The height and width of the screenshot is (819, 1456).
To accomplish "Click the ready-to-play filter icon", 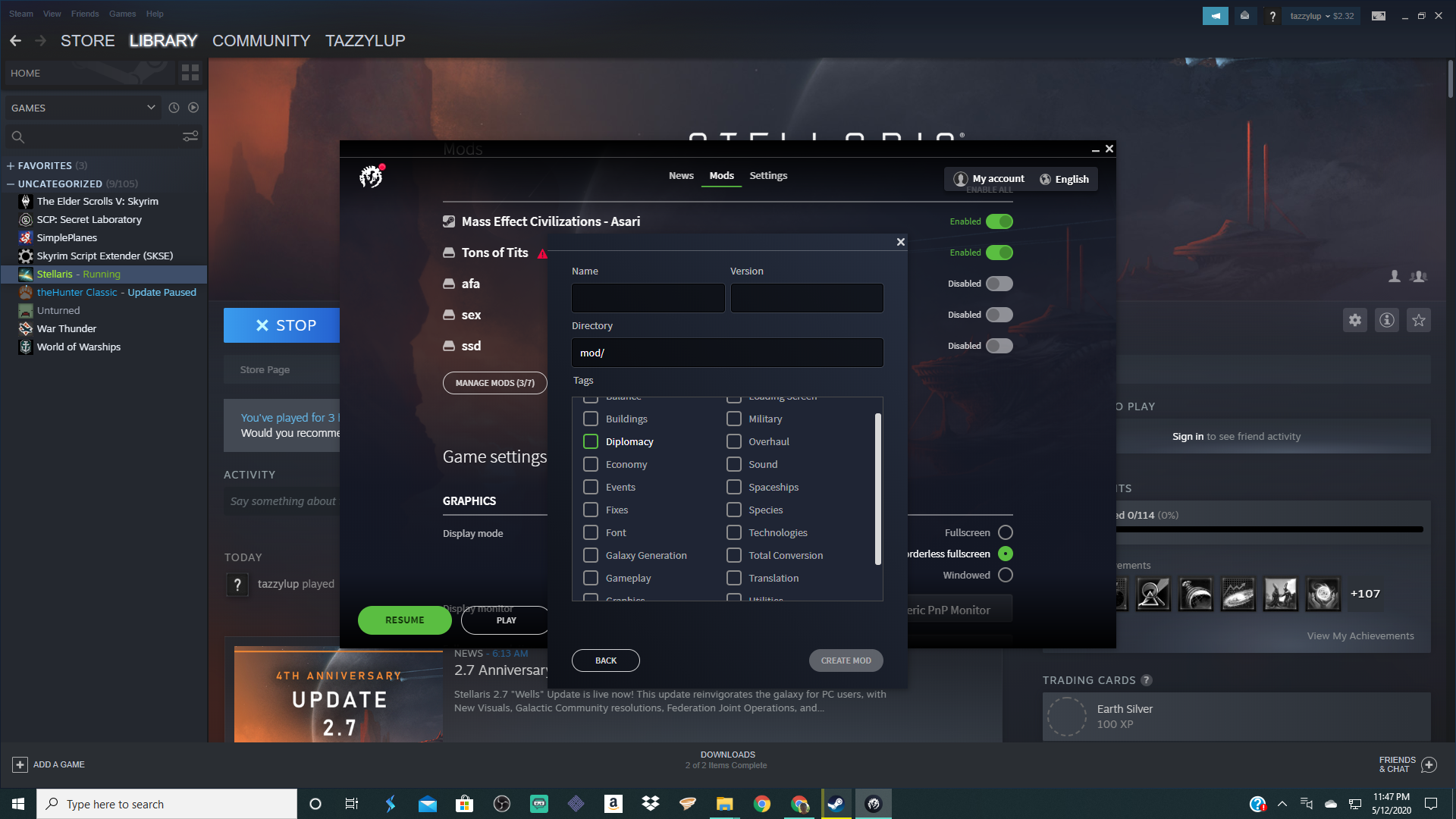I will [193, 108].
